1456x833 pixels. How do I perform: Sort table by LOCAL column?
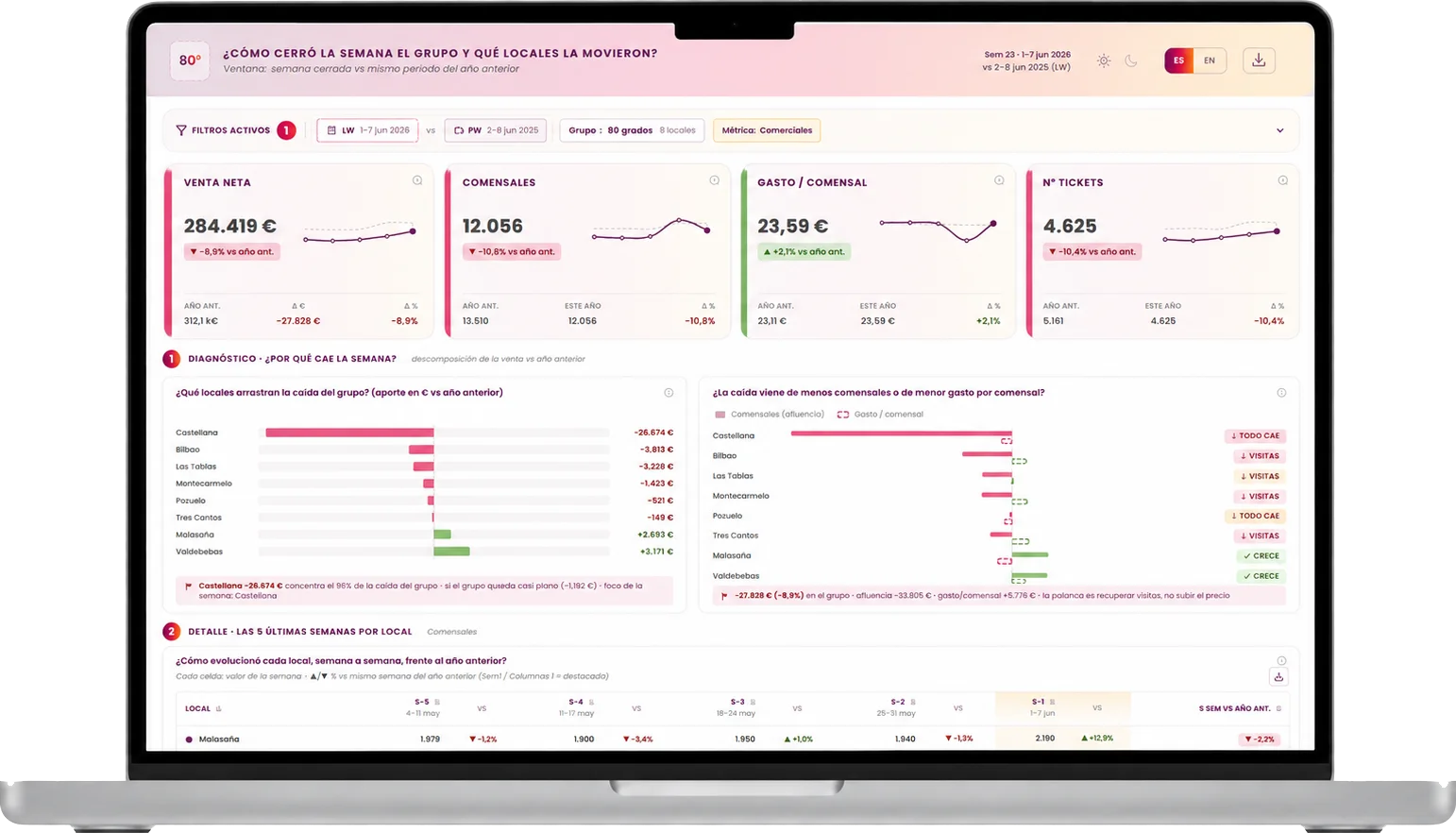pyautogui.click(x=203, y=708)
